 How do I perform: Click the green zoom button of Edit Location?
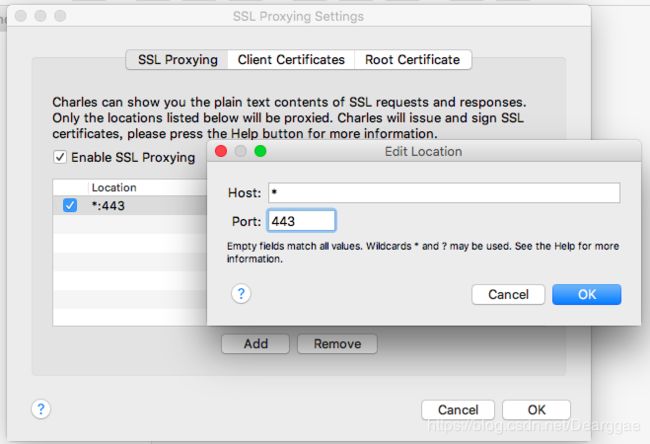point(260,151)
